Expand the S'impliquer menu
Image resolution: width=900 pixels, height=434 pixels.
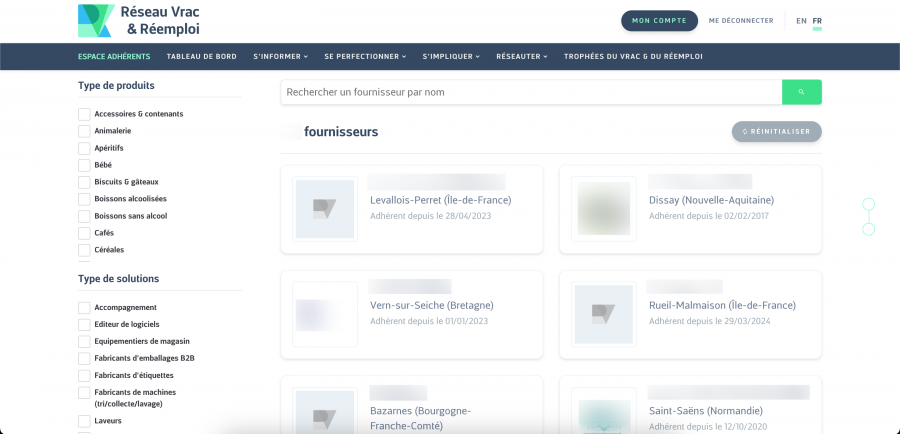[x=451, y=57]
